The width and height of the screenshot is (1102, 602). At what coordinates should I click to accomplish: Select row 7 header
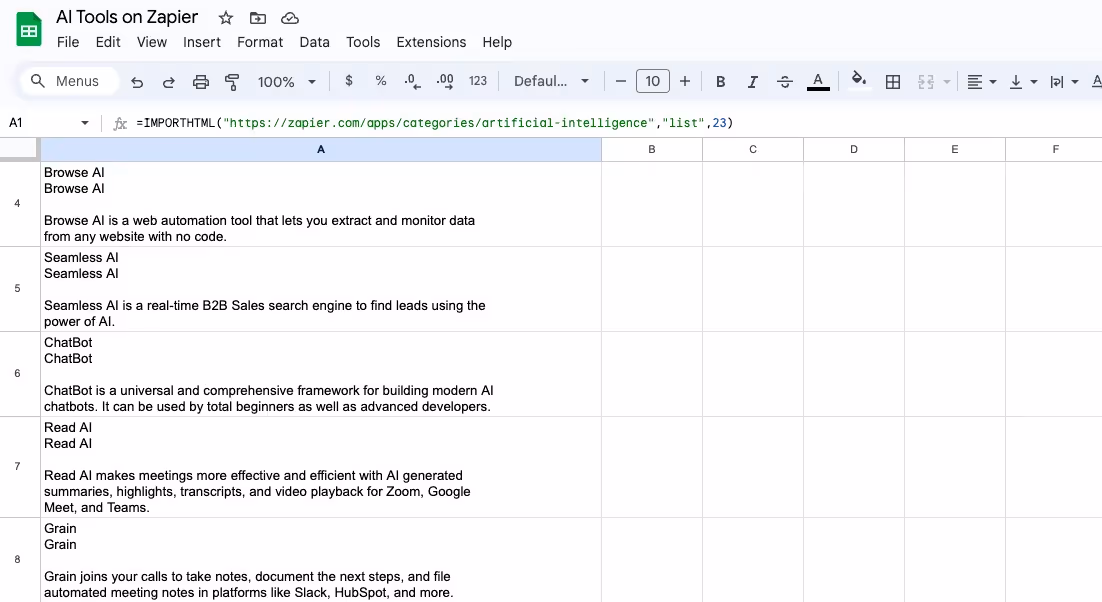(18, 466)
